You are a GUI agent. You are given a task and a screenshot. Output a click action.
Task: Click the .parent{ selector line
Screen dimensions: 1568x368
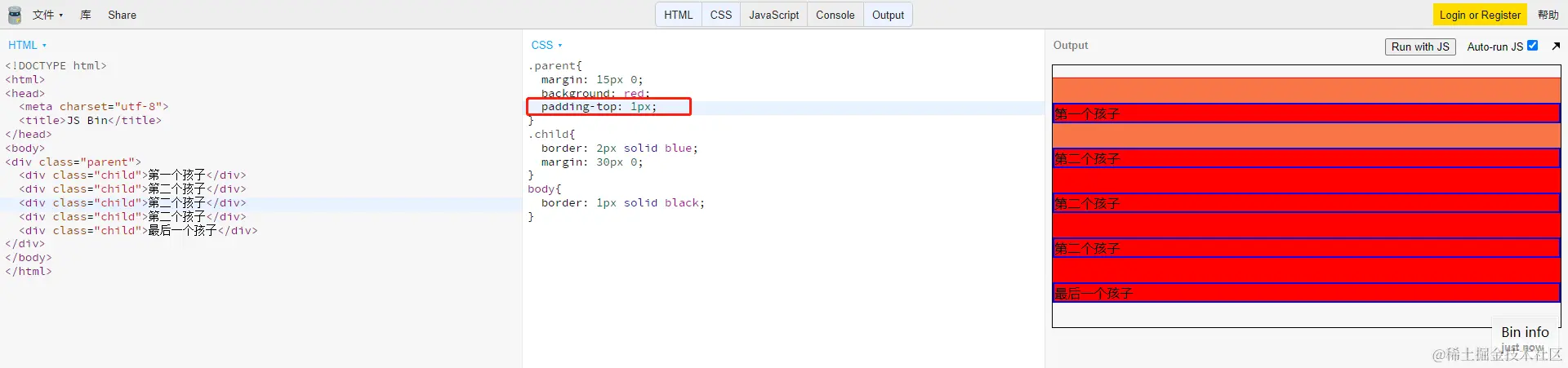click(x=555, y=65)
